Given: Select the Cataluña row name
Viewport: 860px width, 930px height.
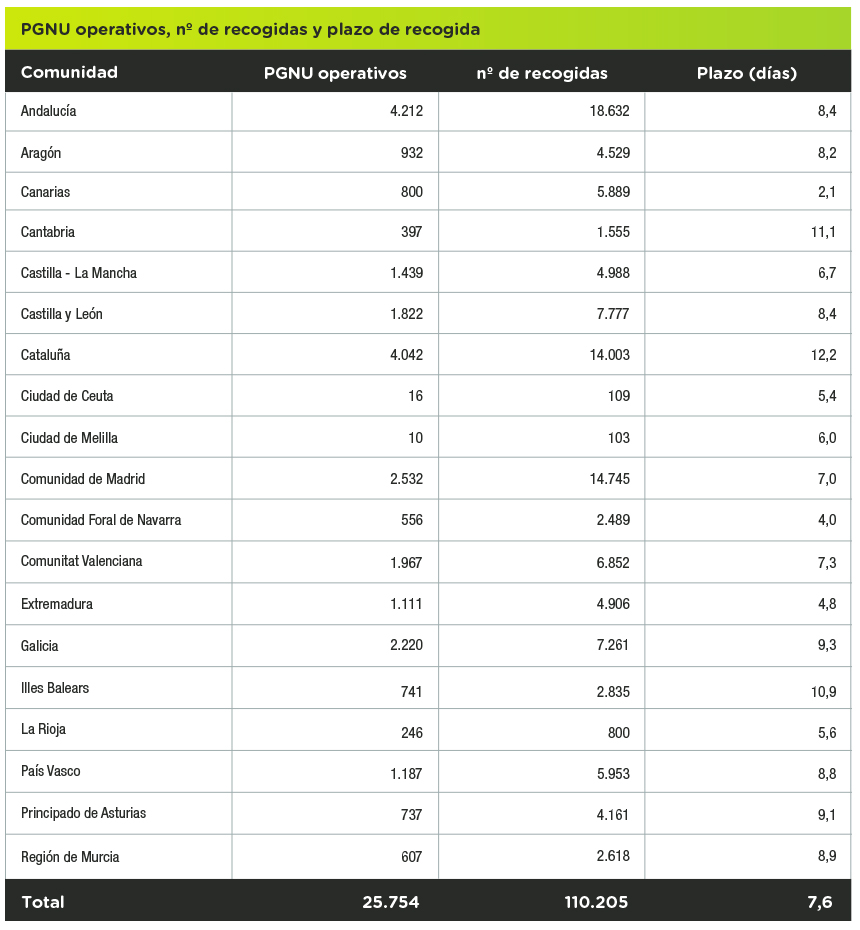Looking at the screenshot, I should (46, 355).
